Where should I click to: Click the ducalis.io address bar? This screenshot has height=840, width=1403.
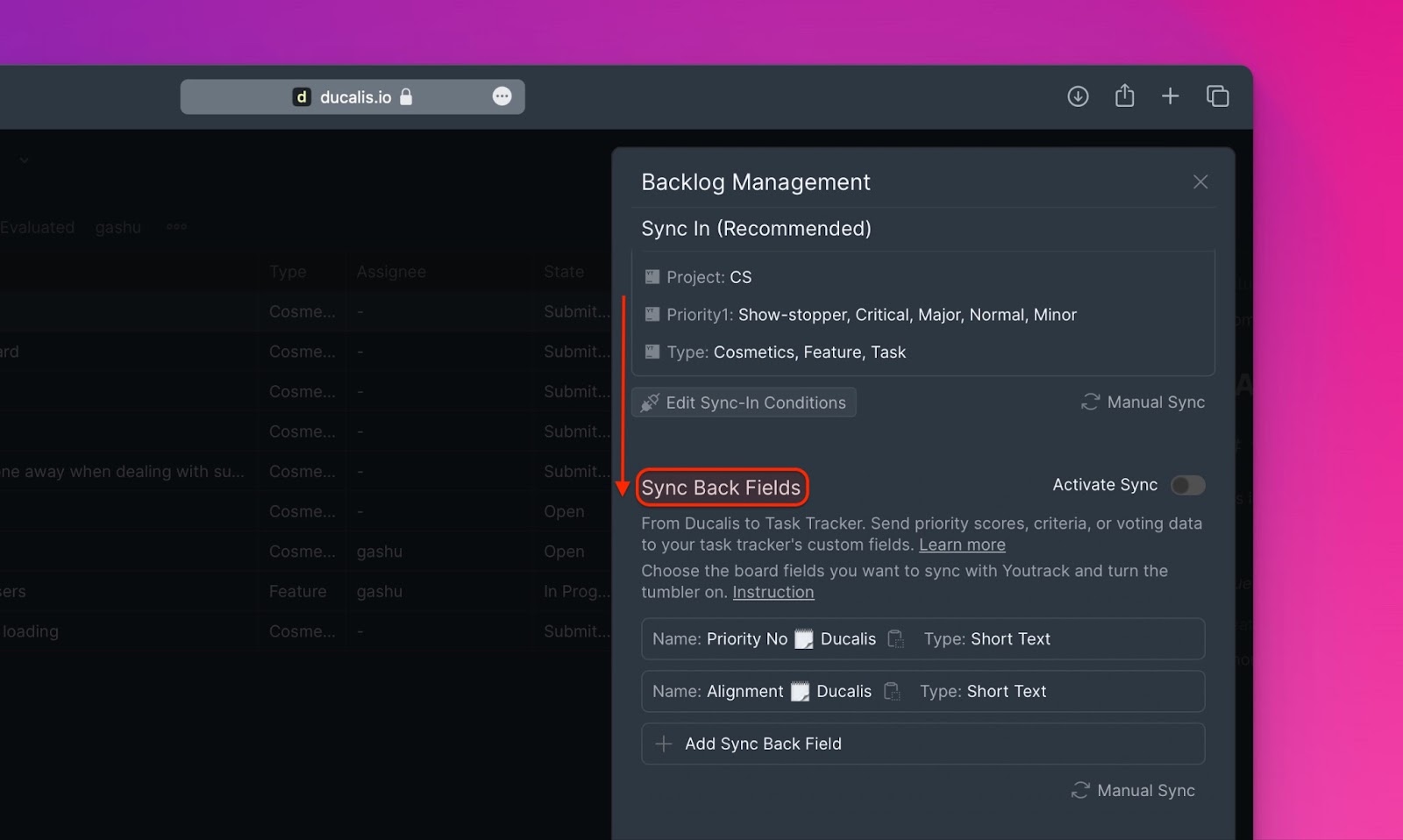coord(353,97)
